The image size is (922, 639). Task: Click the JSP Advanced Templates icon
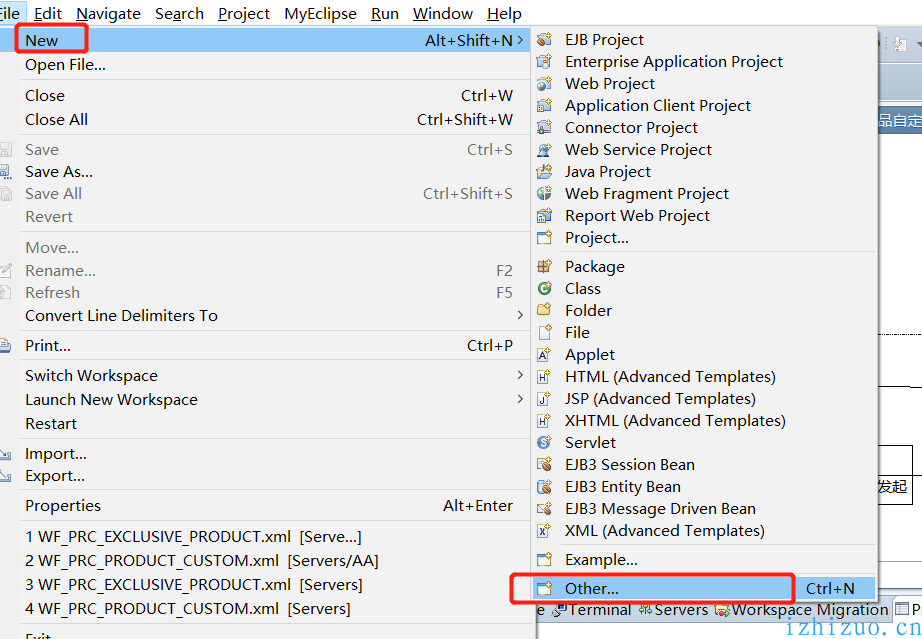point(544,399)
